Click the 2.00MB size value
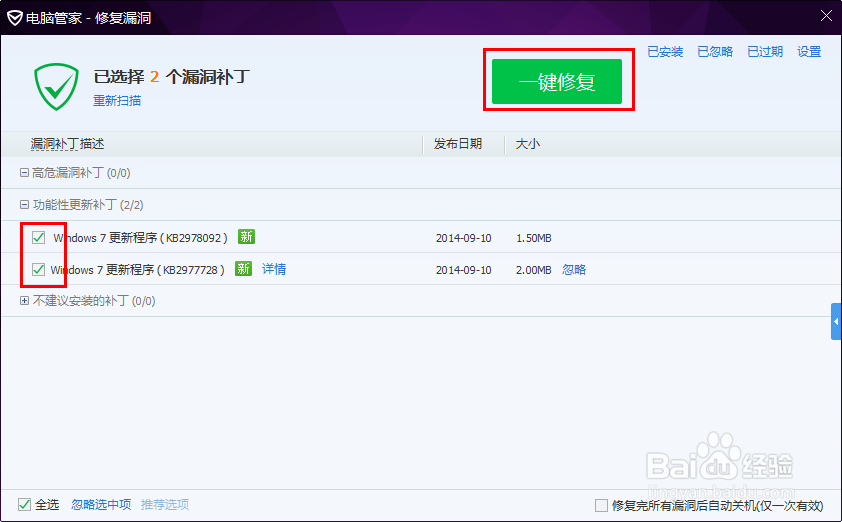Viewport: 842px width, 522px height. pyautogui.click(x=534, y=270)
